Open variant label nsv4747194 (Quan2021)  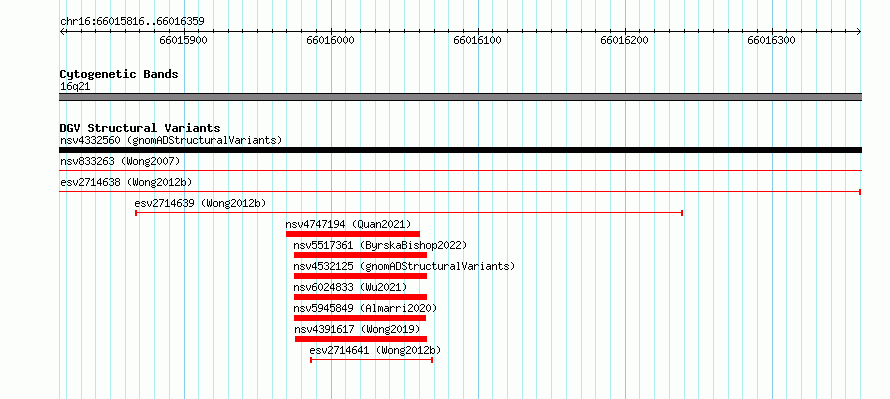coord(348,224)
